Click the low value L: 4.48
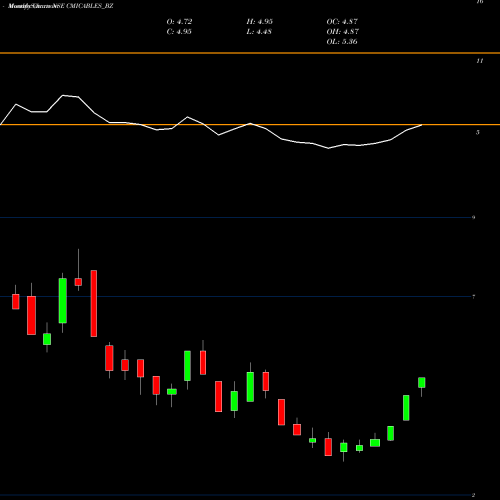Image resolution: width=500 pixels, height=500 pixels. pyautogui.click(x=259, y=32)
